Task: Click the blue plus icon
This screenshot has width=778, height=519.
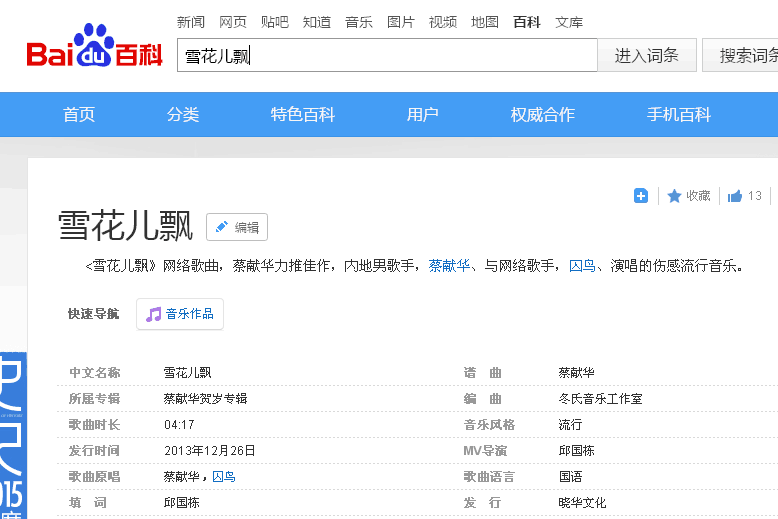Action: point(641,196)
